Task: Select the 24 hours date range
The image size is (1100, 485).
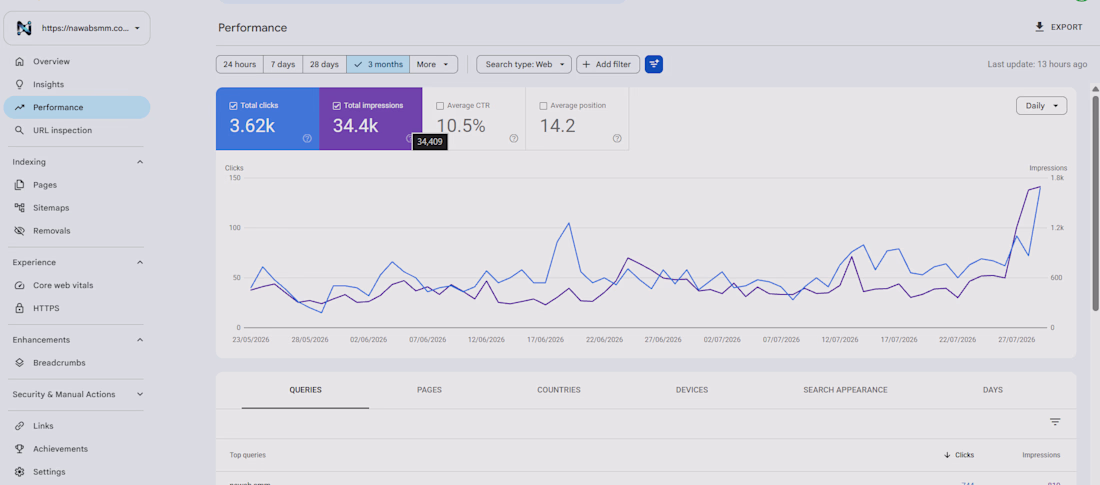Action: click(239, 65)
